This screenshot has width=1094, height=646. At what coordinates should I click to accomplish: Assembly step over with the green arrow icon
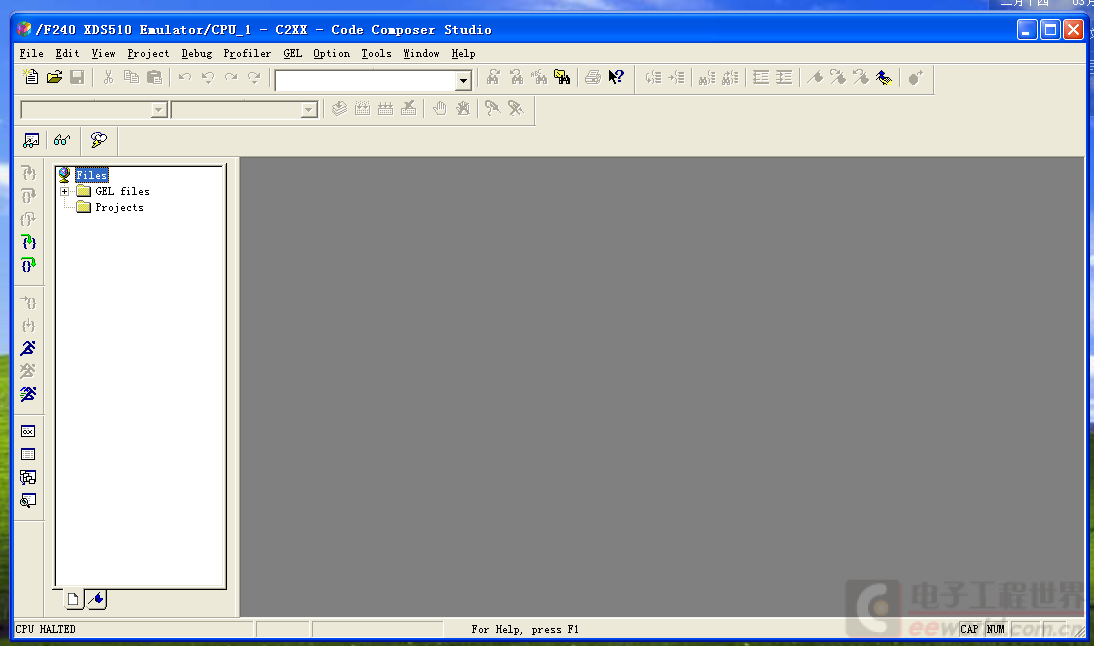(29, 265)
